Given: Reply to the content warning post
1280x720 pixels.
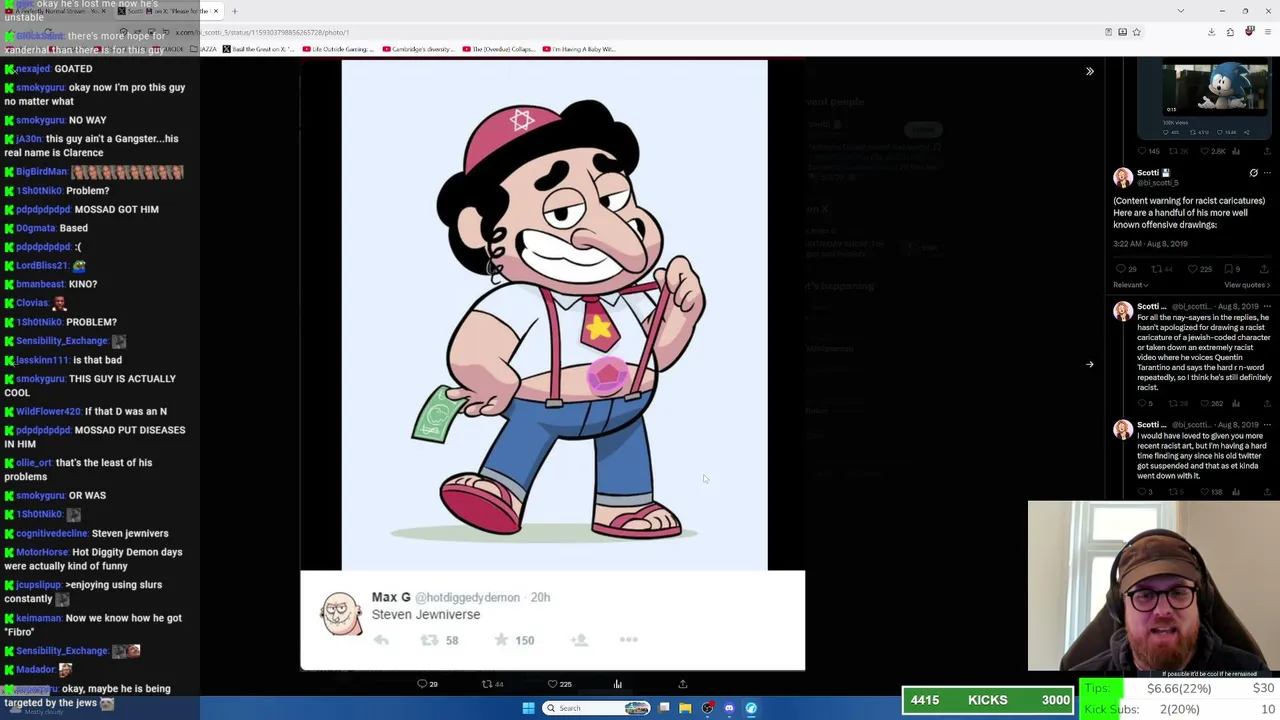Looking at the screenshot, I should [1121, 269].
